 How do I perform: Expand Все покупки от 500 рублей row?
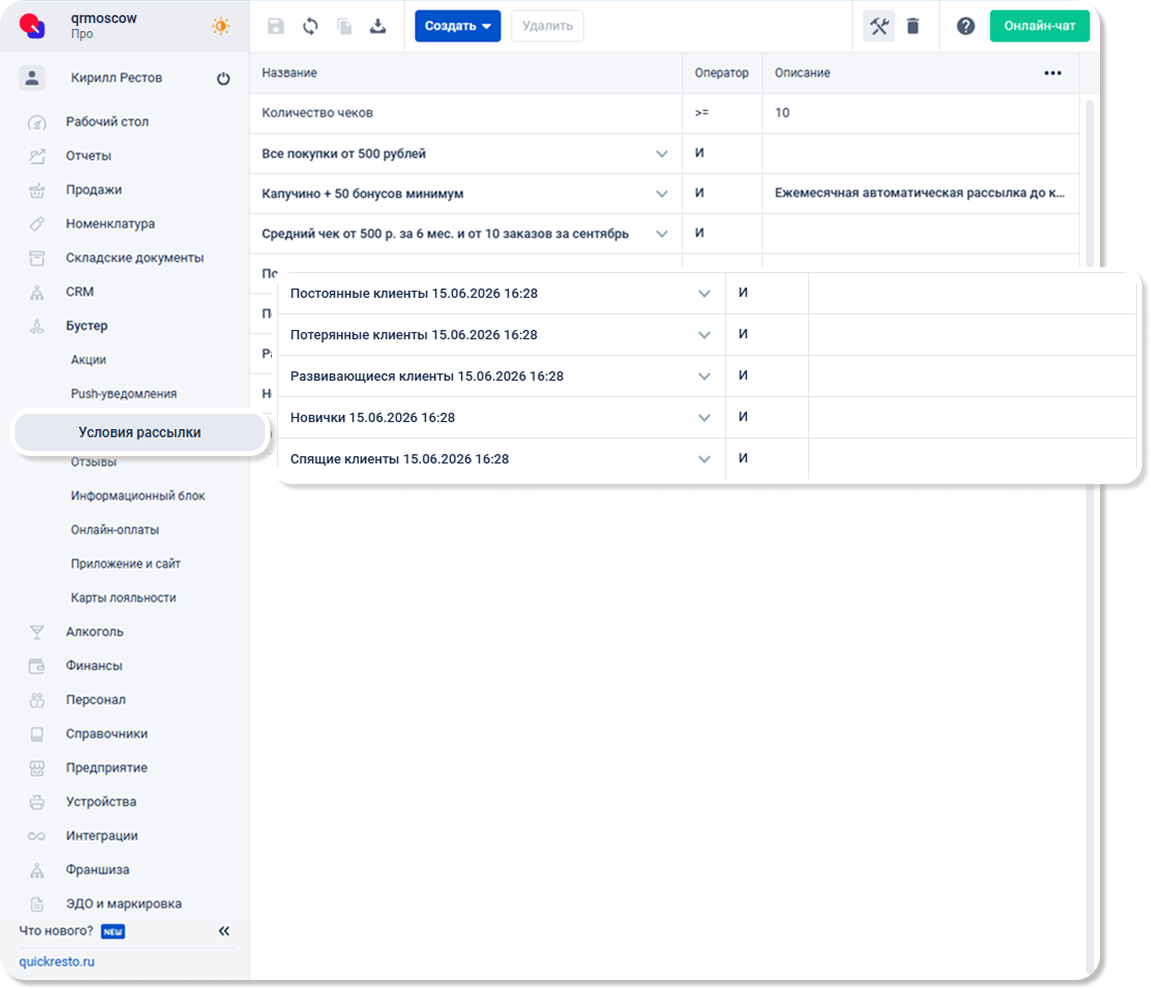[x=661, y=153]
